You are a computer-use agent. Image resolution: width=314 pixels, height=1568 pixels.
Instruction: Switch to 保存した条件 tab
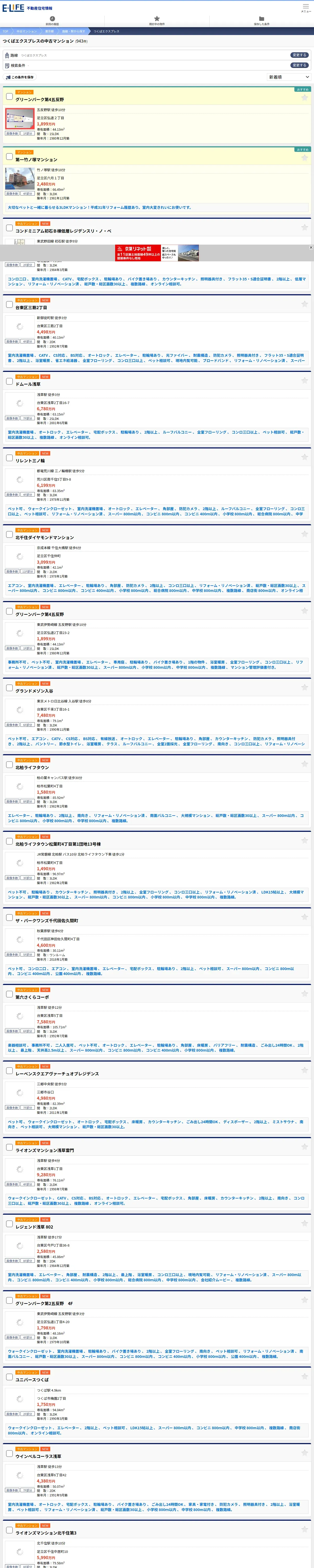262,21
